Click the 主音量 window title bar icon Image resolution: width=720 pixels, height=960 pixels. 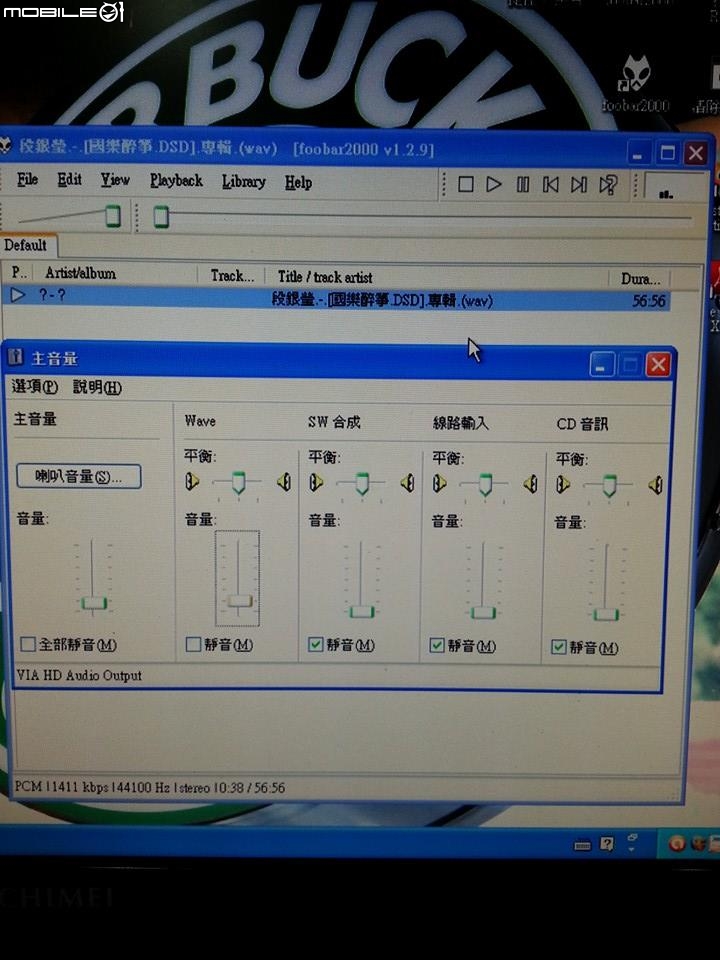pos(15,357)
